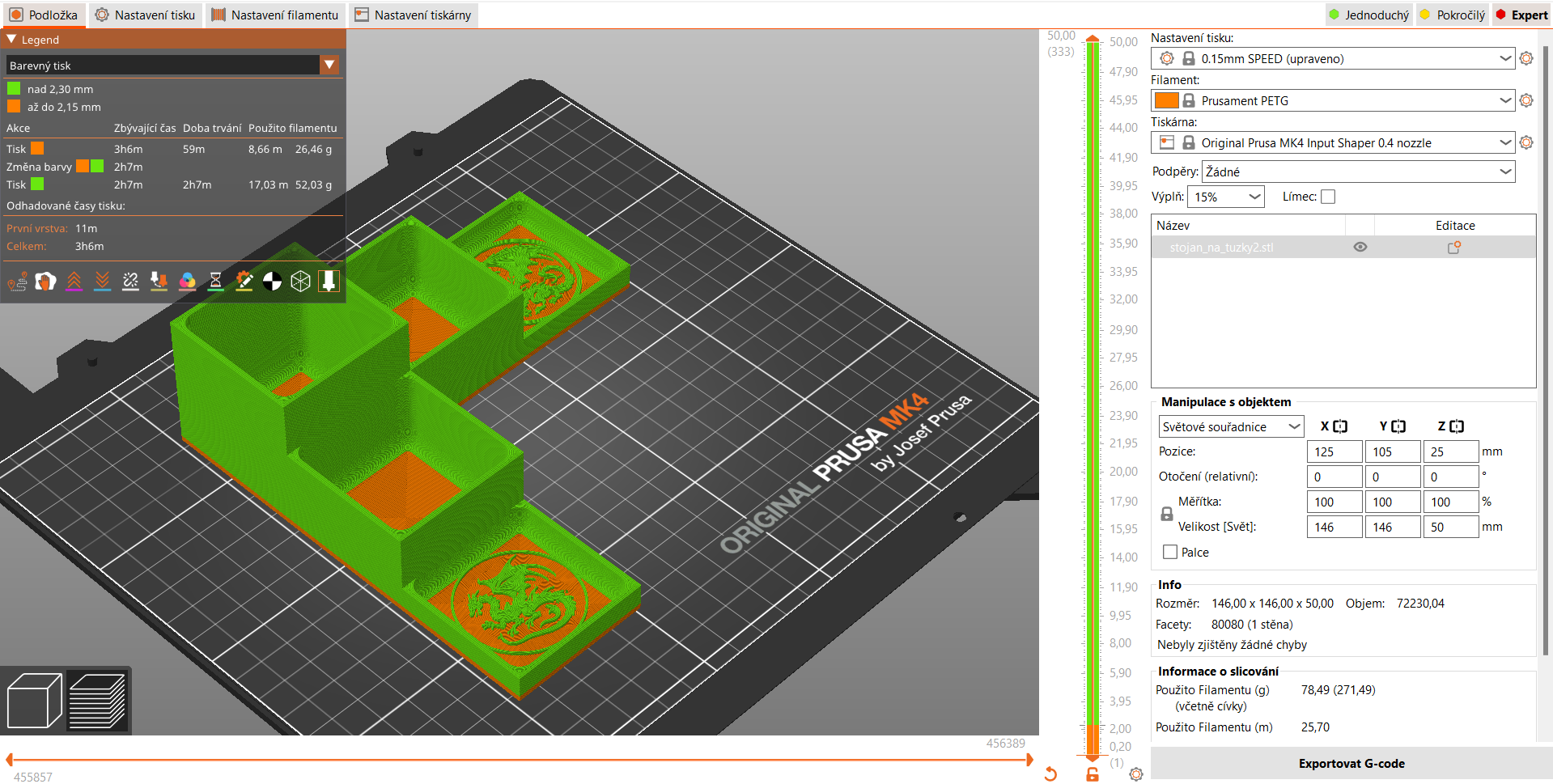Click the top thumb of vertical layer slider
This screenshot has height=784, width=1553.
point(1093,39)
